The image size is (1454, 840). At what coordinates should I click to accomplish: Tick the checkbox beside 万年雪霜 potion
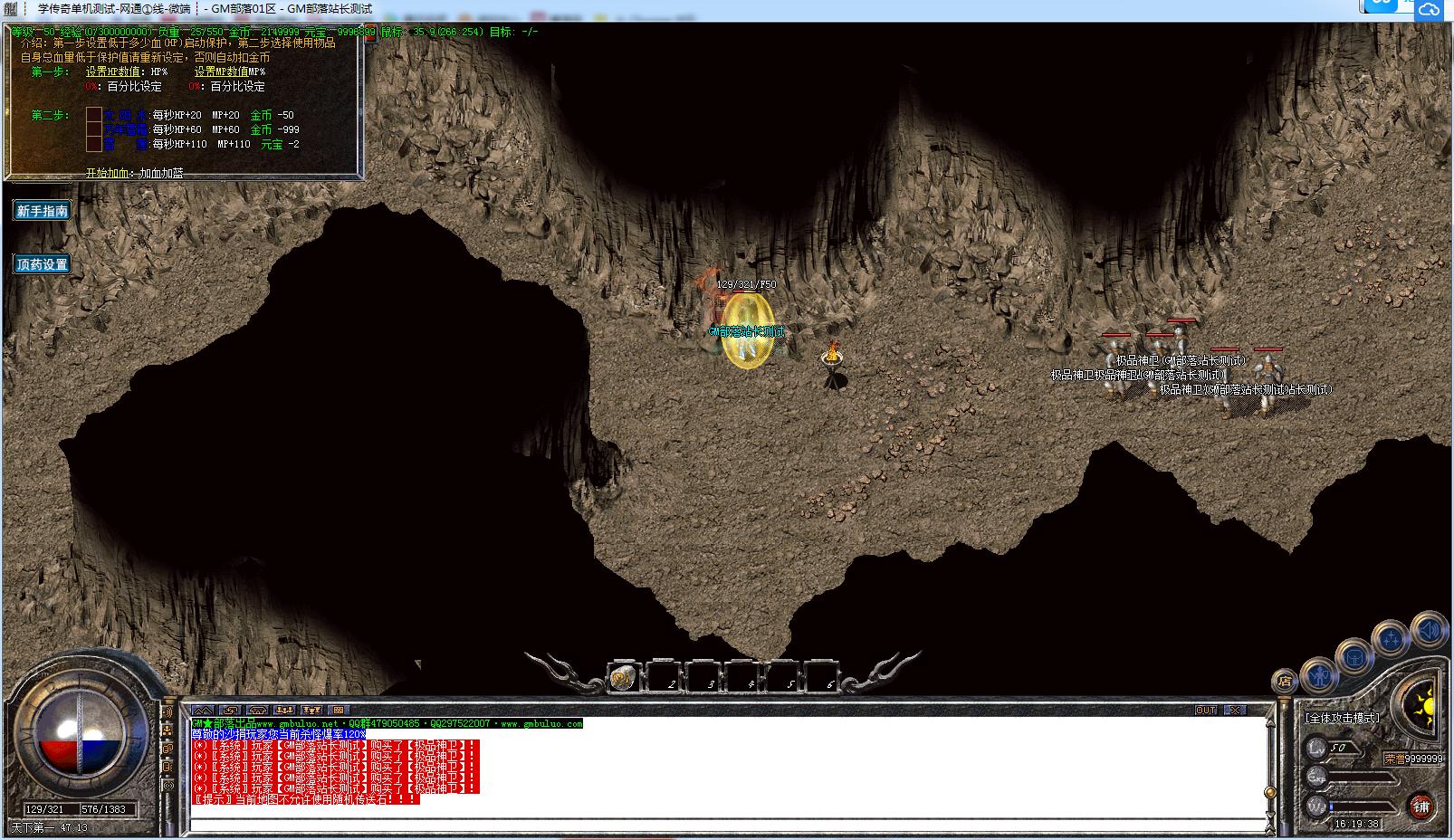coord(94,129)
